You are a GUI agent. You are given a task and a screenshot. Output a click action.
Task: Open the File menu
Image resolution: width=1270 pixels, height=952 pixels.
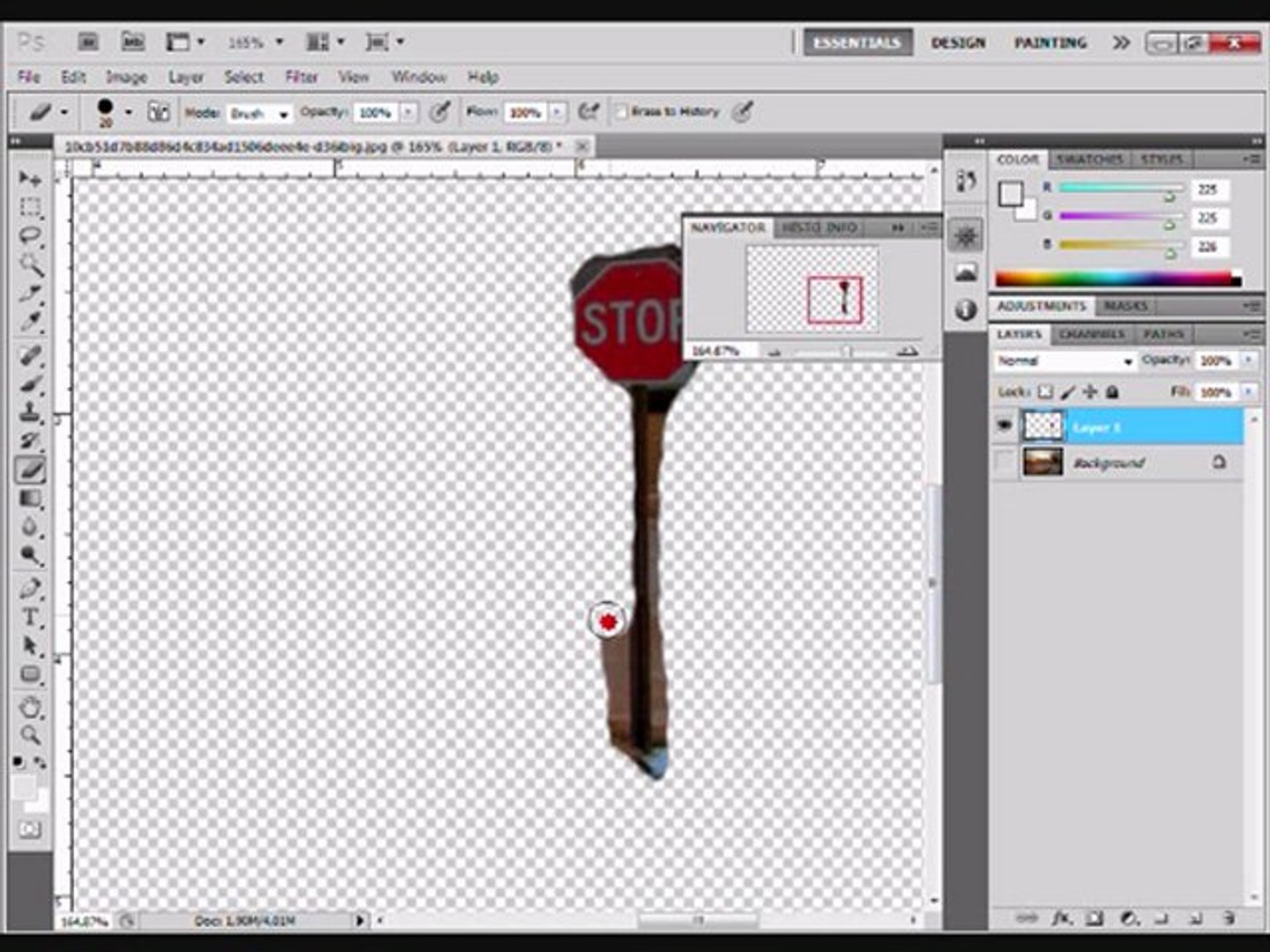pyautogui.click(x=29, y=77)
